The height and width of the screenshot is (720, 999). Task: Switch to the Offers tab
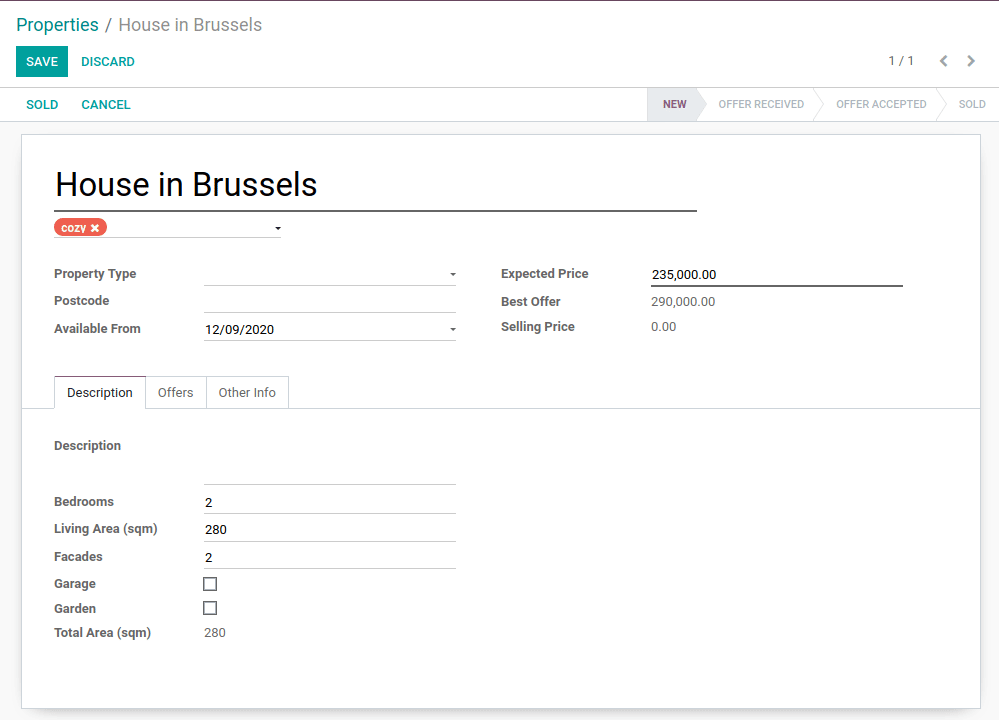[x=175, y=392]
